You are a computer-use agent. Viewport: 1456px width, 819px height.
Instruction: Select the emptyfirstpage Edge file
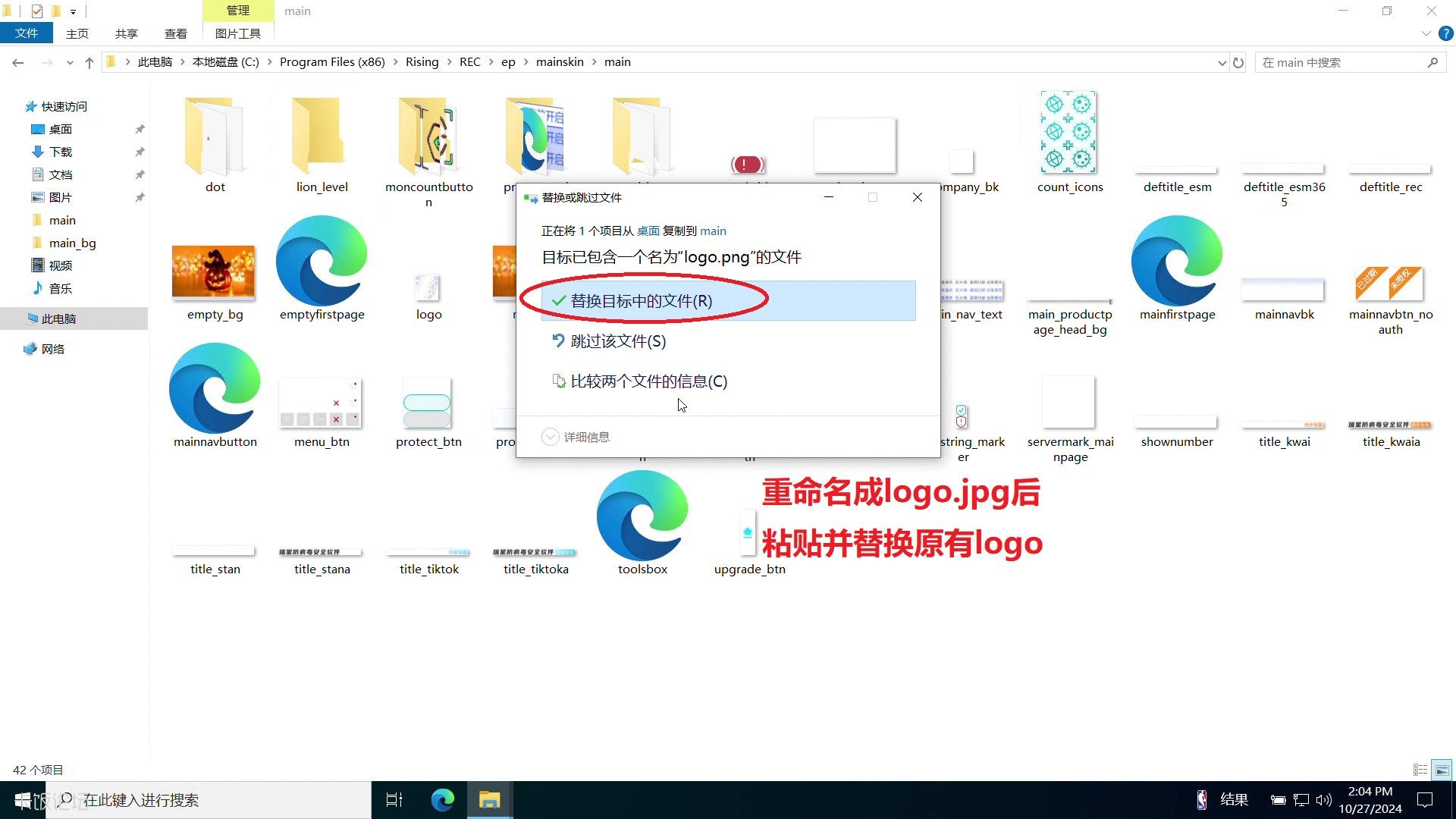click(x=322, y=269)
